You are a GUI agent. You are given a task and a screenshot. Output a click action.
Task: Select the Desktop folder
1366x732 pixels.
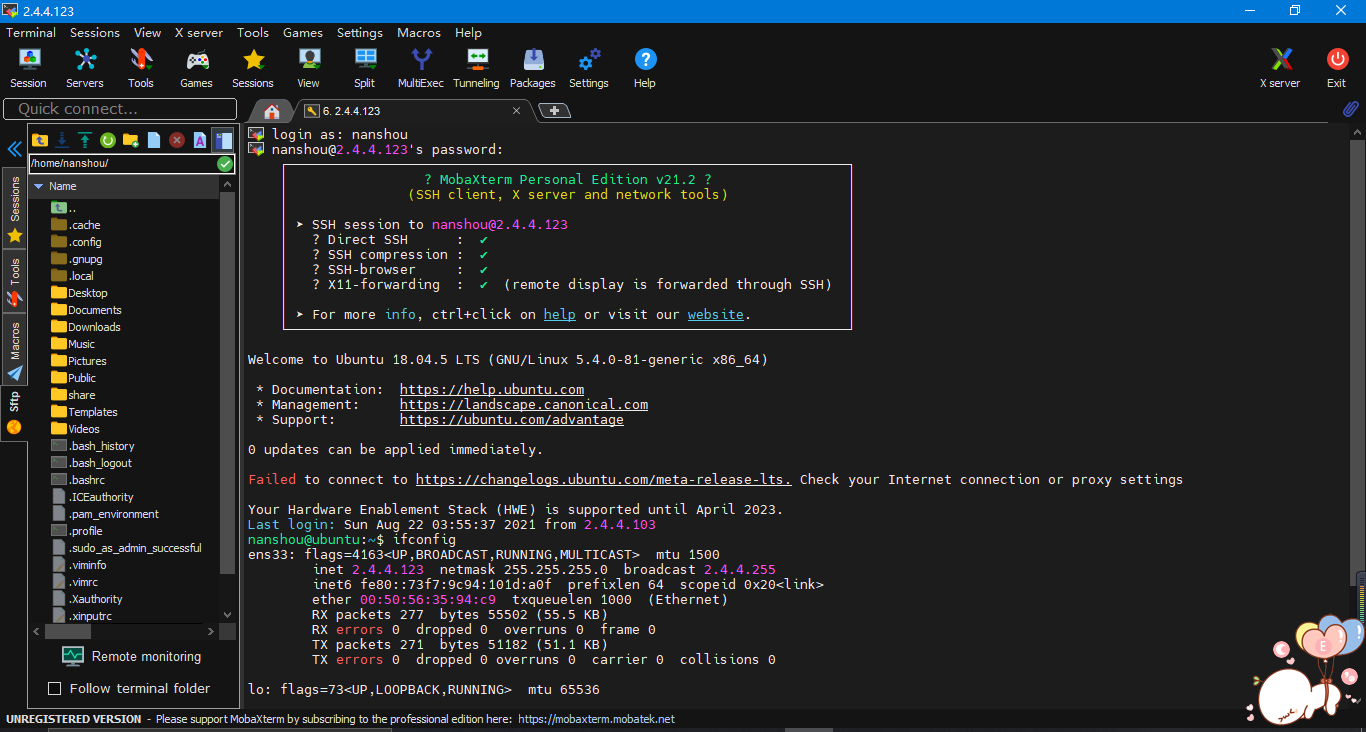(79, 293)
